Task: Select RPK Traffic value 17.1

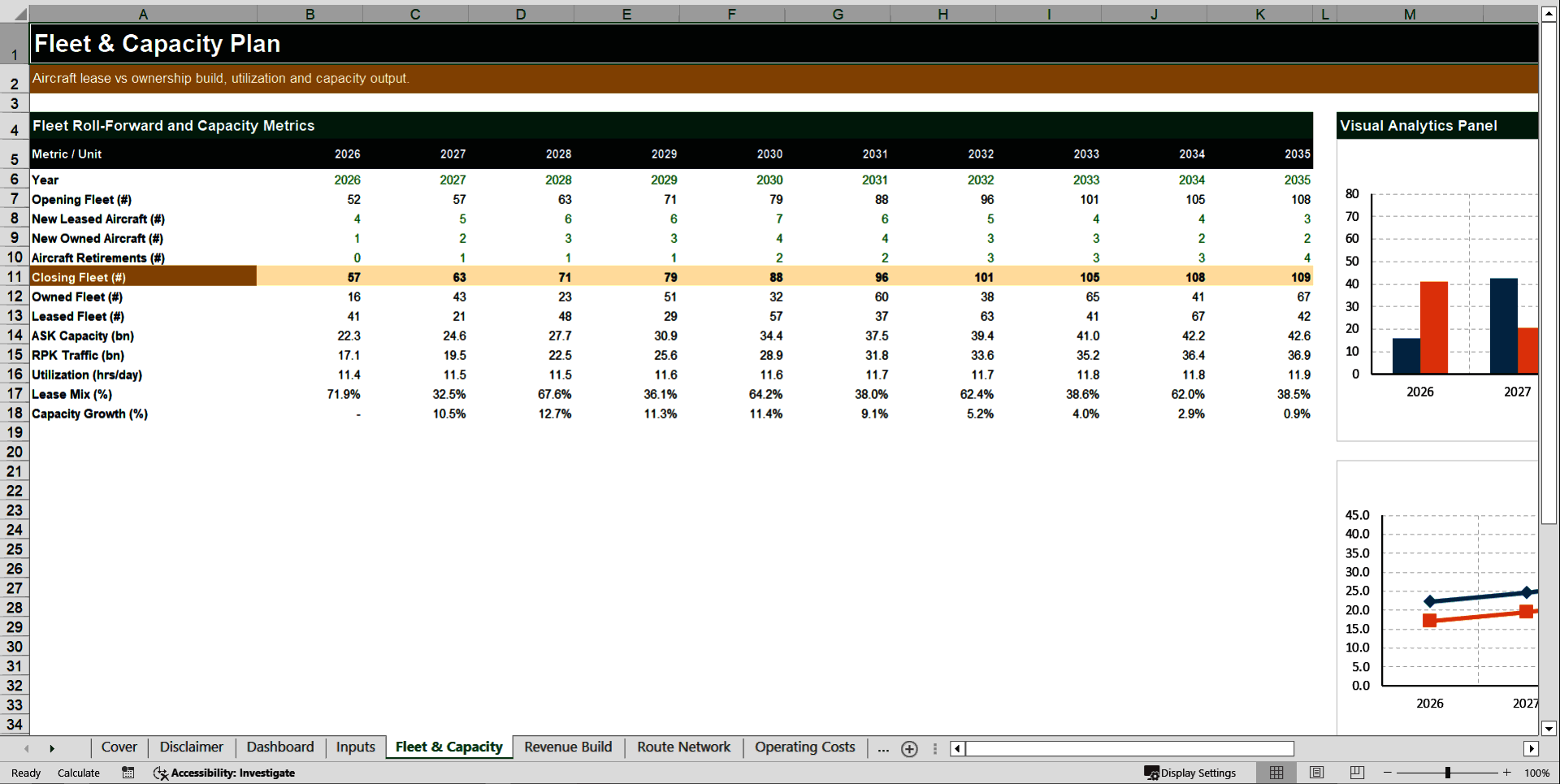Action: 310,355
